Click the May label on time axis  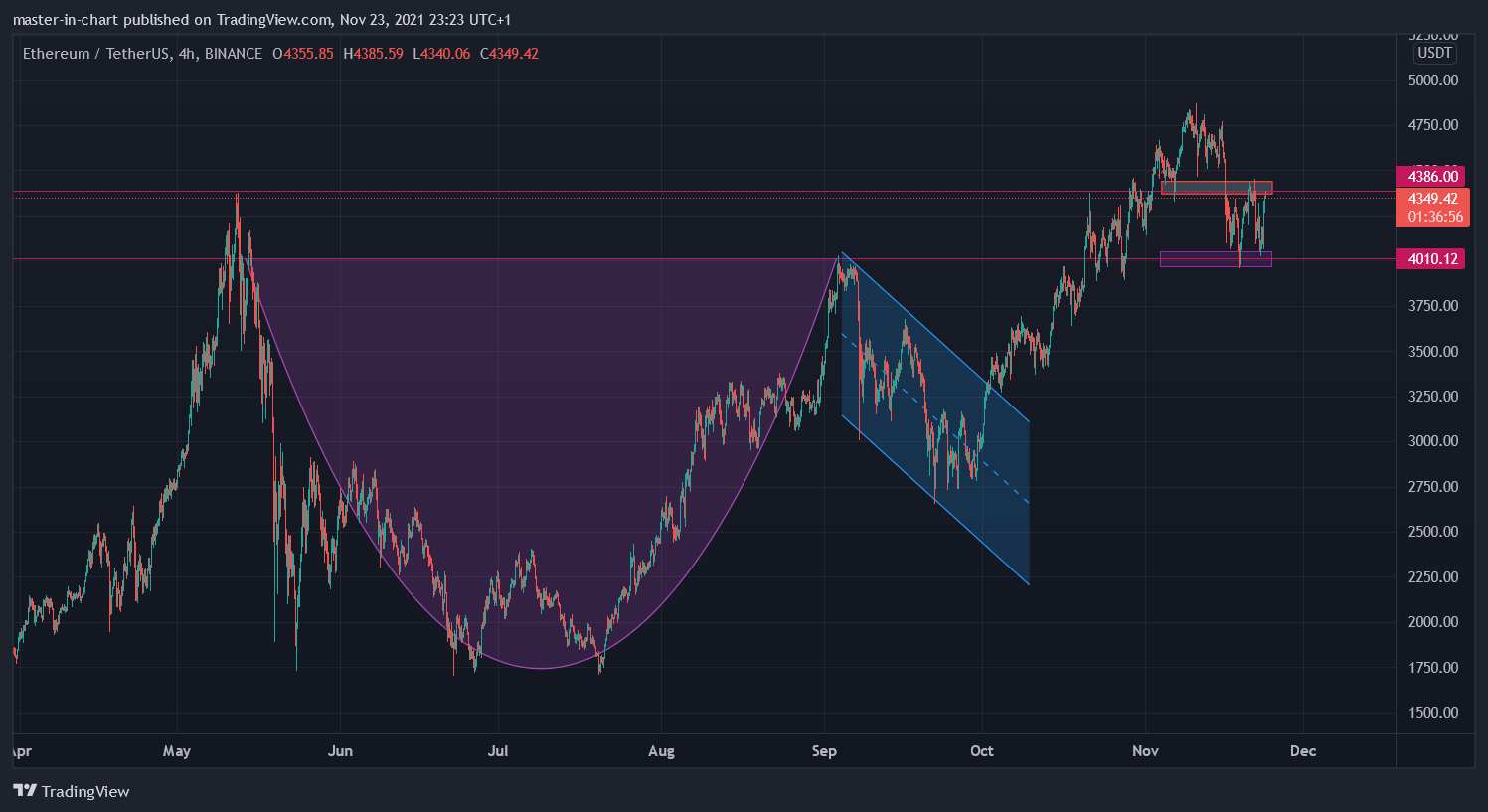[177, 751]
